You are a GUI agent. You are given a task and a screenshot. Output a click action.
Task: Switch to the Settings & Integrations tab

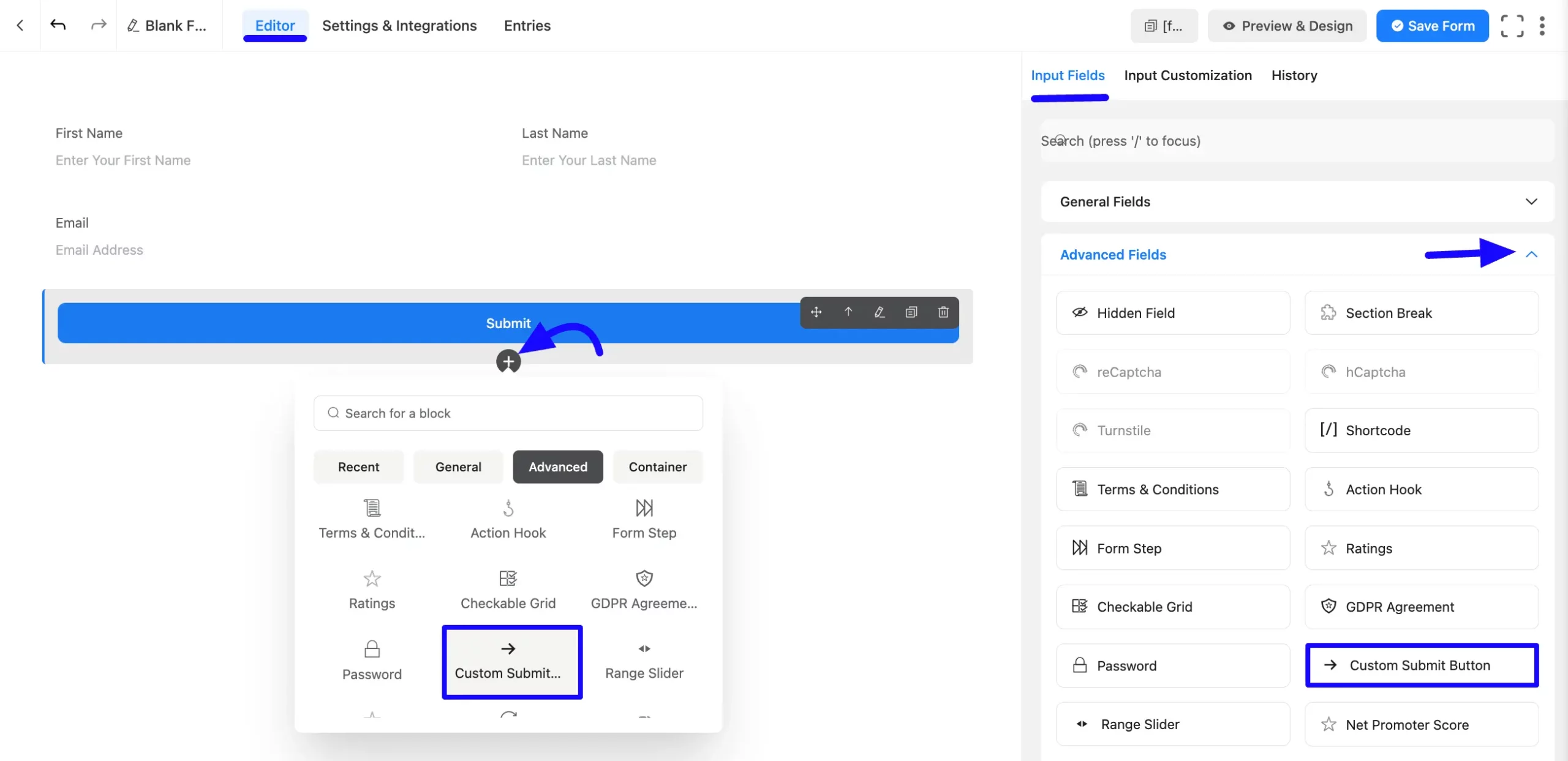[x=399, y=25]
